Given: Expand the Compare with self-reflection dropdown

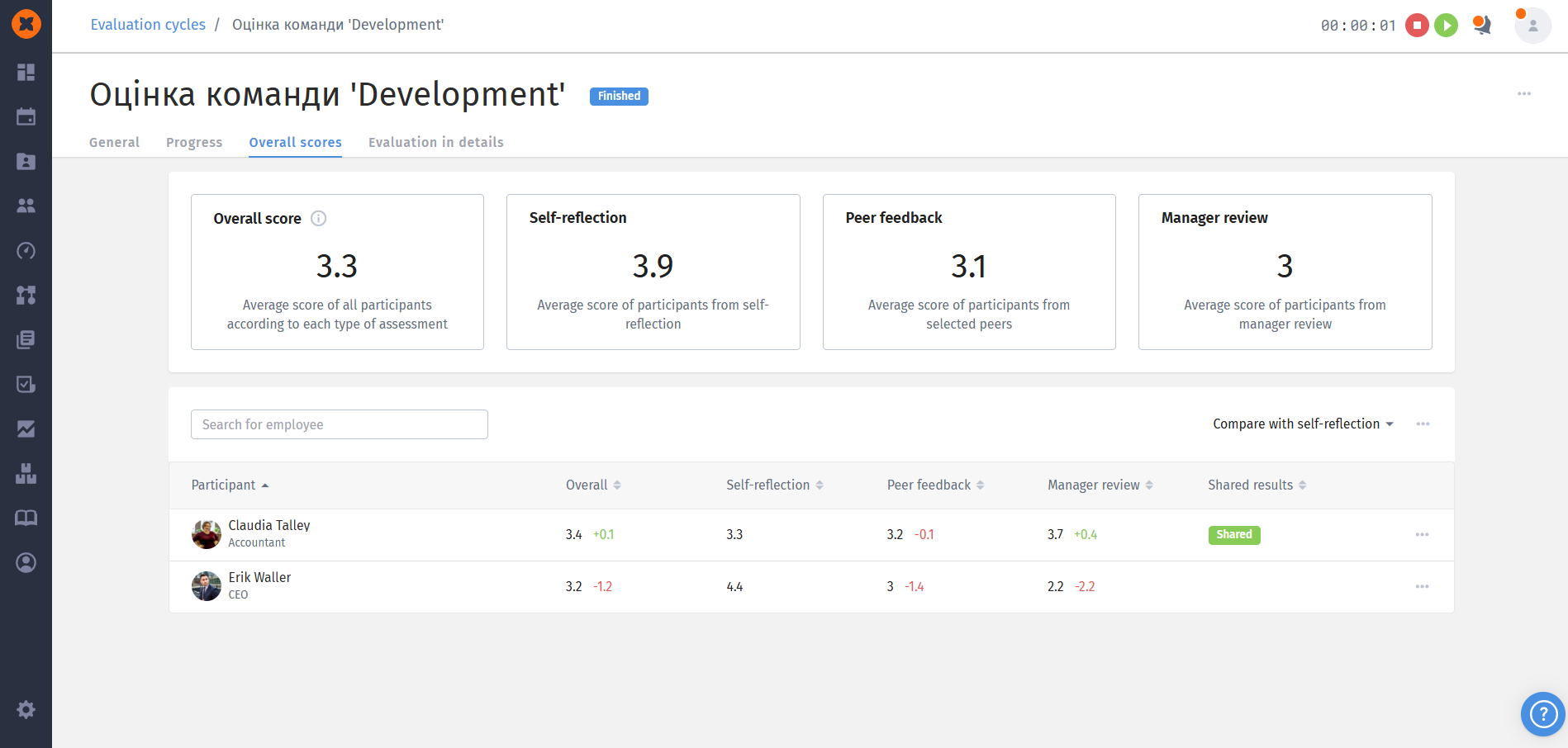Looking at the screenshot, I should 1303,424.
